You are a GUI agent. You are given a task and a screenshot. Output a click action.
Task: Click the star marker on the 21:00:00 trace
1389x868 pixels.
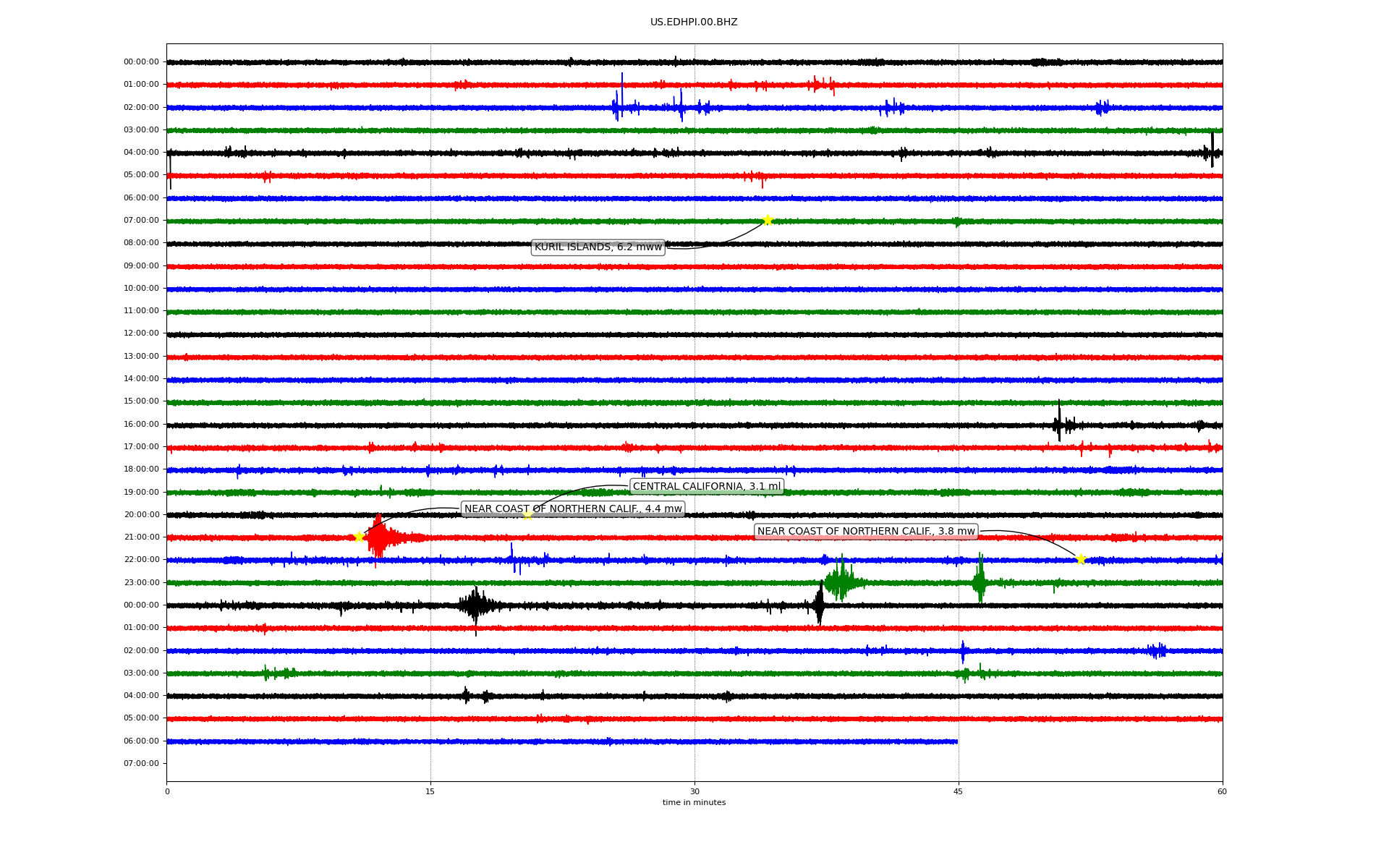click(358, 537)
